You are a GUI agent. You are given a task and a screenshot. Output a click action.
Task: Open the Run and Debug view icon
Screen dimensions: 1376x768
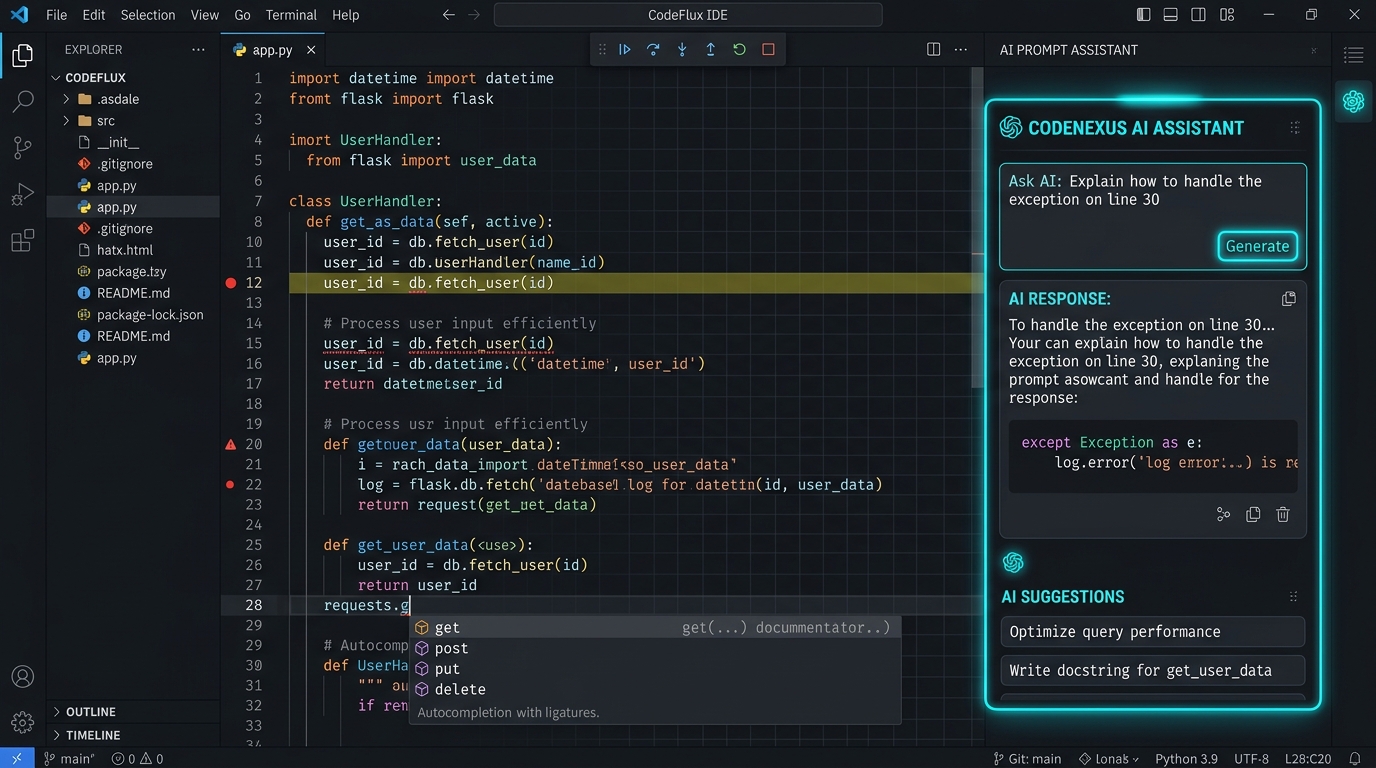click(x=22, y=195)
